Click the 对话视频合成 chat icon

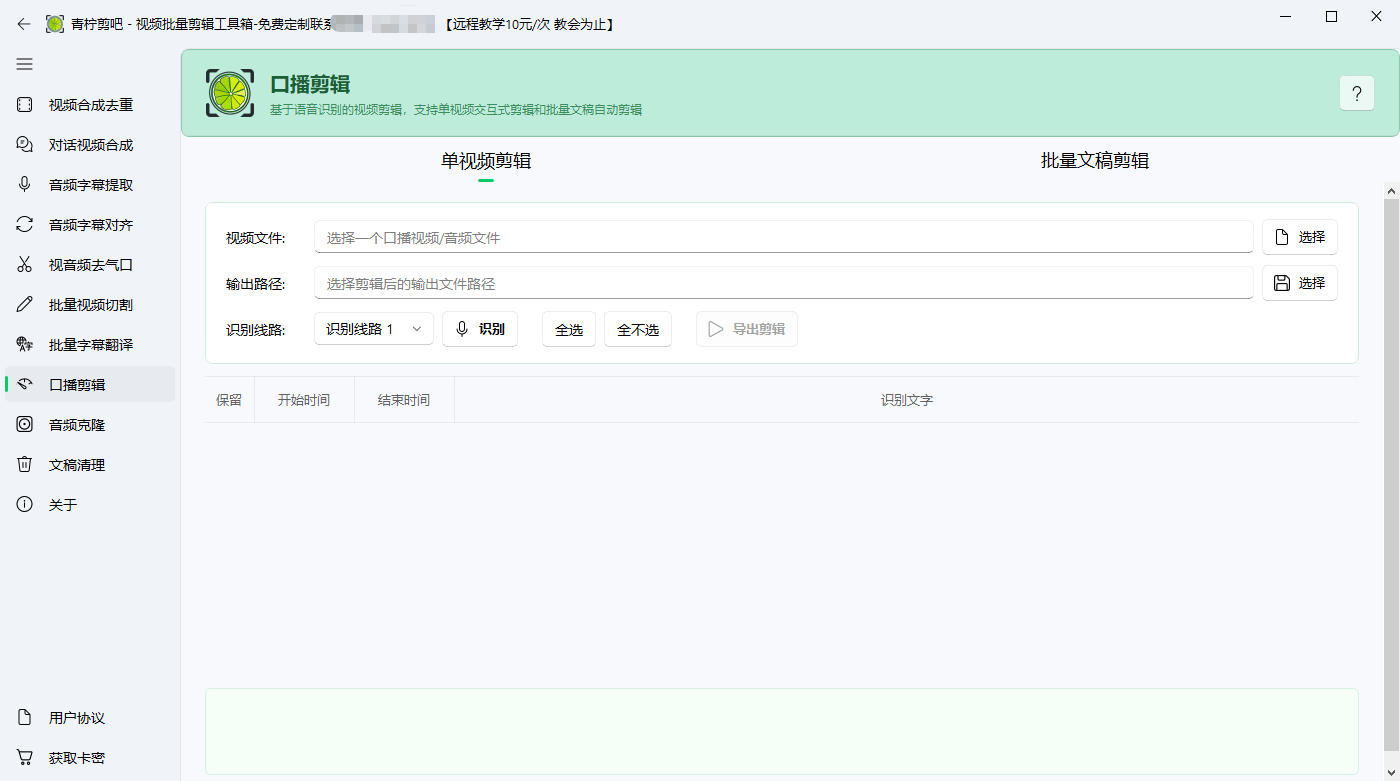point(25,145)
